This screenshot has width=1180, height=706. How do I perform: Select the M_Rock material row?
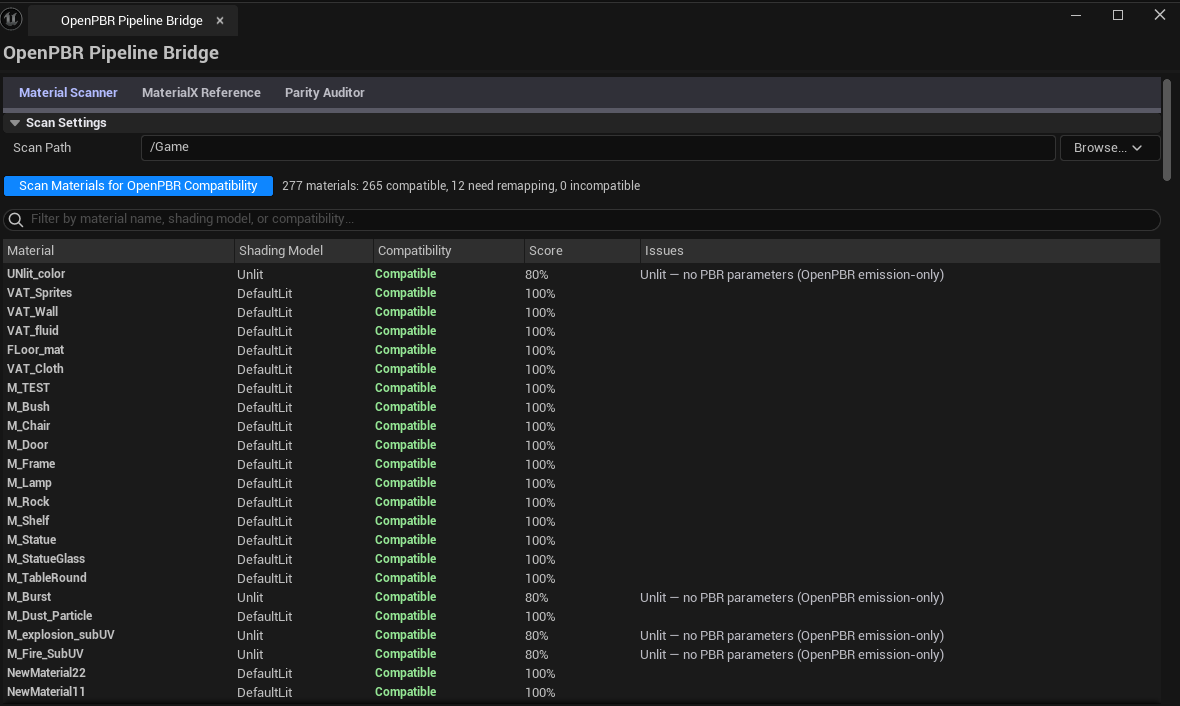[582, 502]
